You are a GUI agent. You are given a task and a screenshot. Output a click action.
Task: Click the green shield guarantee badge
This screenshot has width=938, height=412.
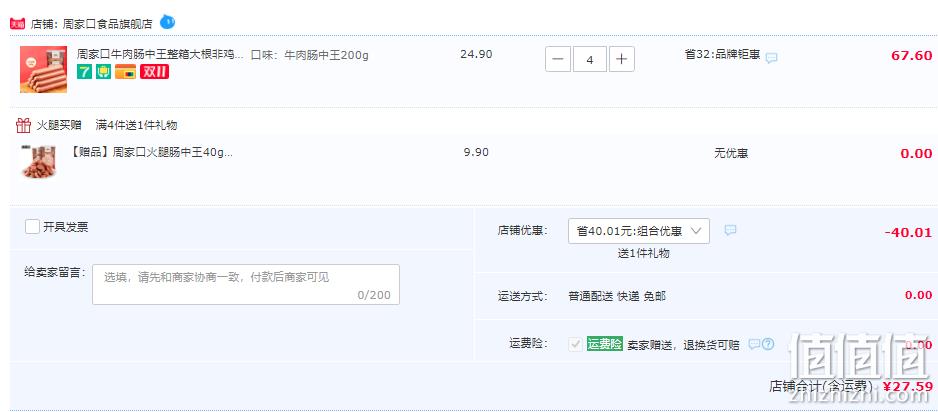point(103,72)
